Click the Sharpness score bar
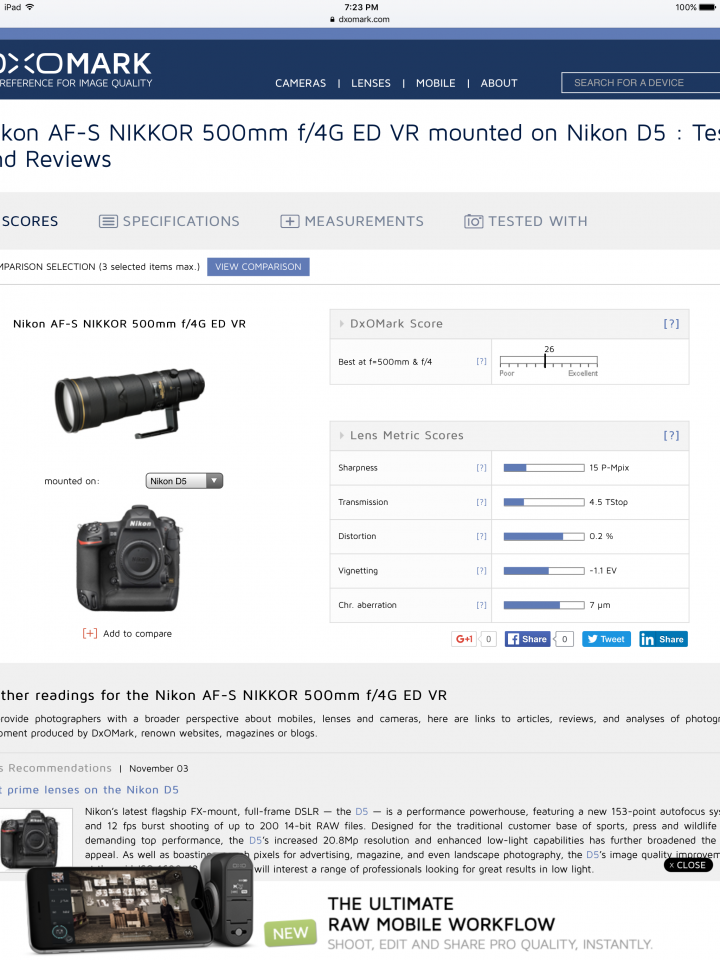This screenshot has height=960, width=720. click(544, 468)
